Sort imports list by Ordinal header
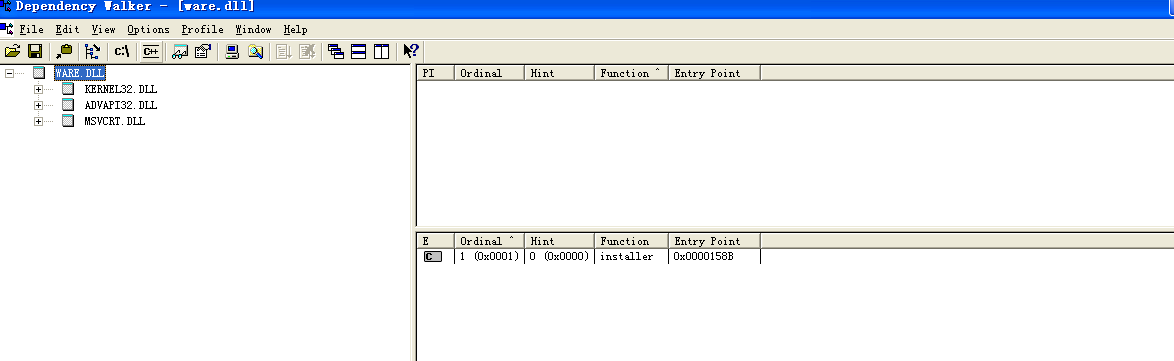This screenshot has width=1174, height=361. [x=489, y=73]
